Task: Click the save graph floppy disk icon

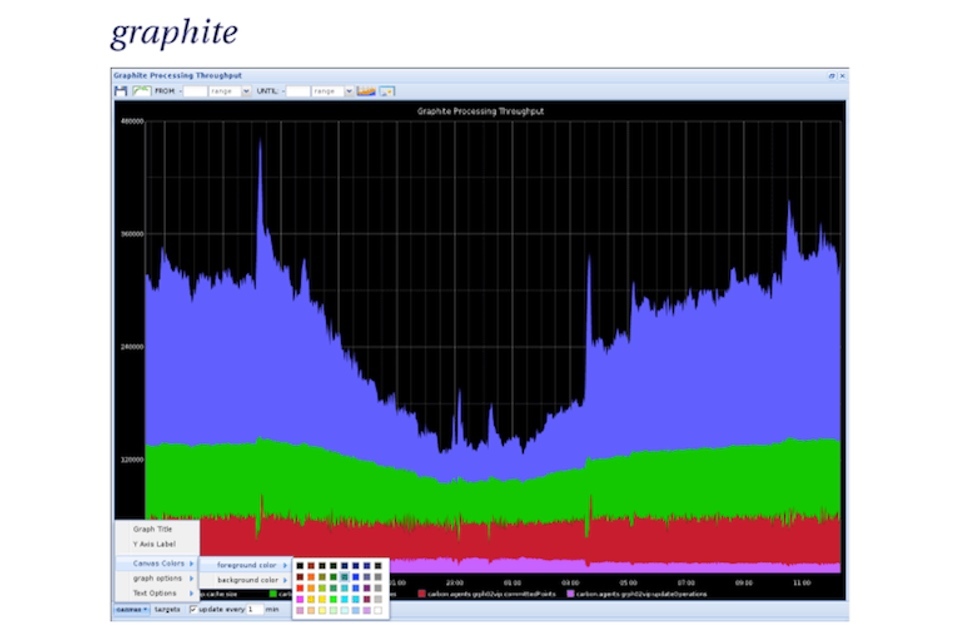Action: coord(121,91)
